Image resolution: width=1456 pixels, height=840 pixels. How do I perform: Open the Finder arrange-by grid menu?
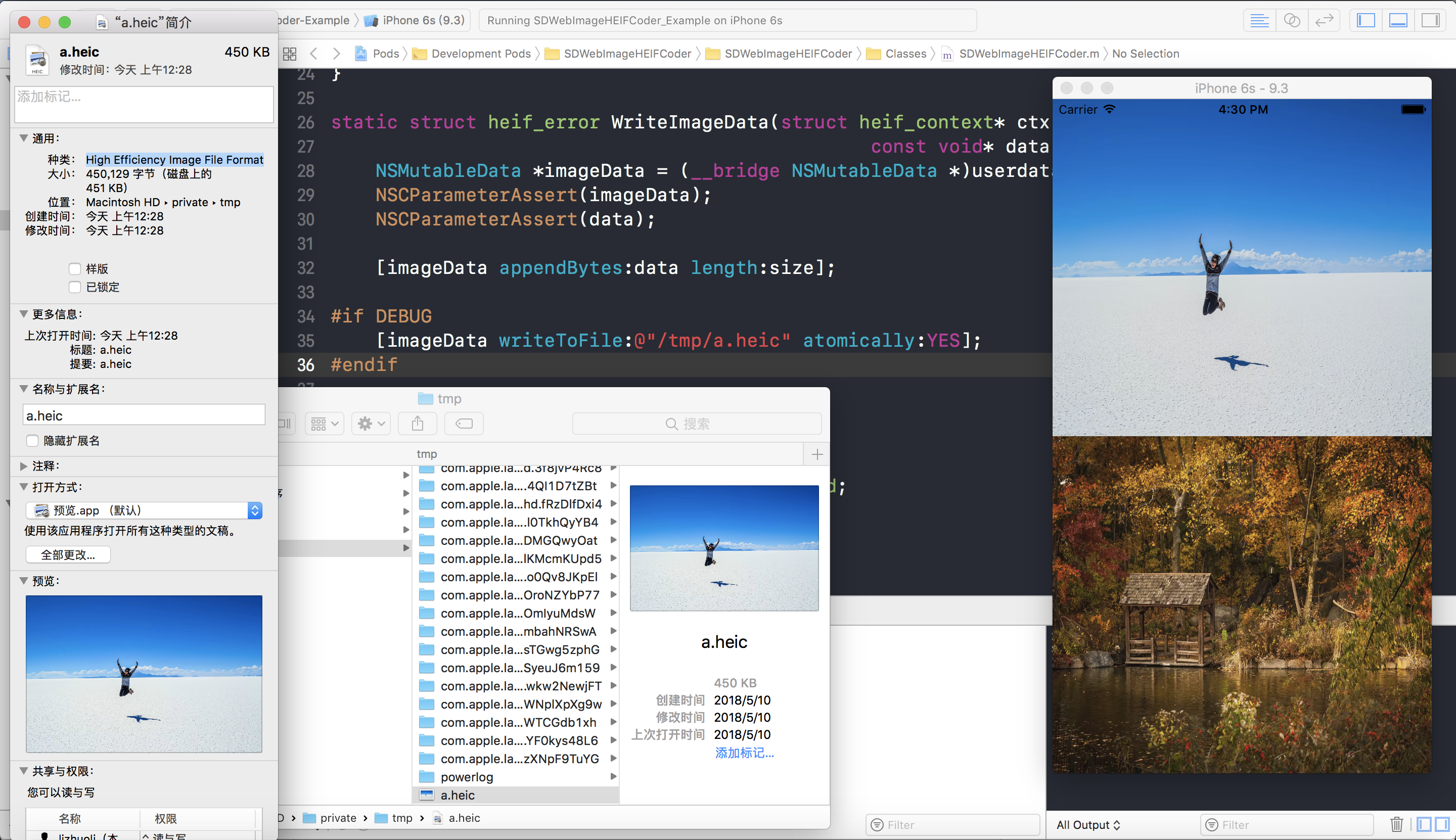(x=325, y=424)
